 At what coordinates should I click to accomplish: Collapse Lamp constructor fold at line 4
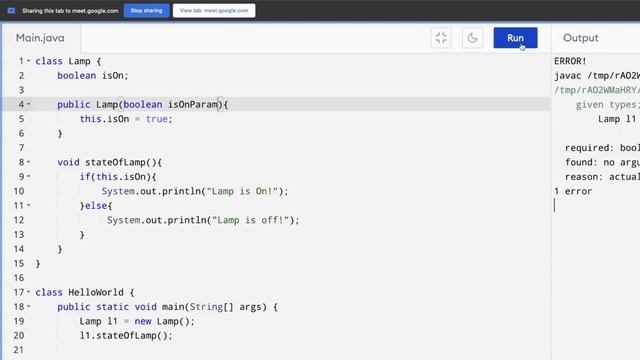pyautogui.click(x=29, y=104)
